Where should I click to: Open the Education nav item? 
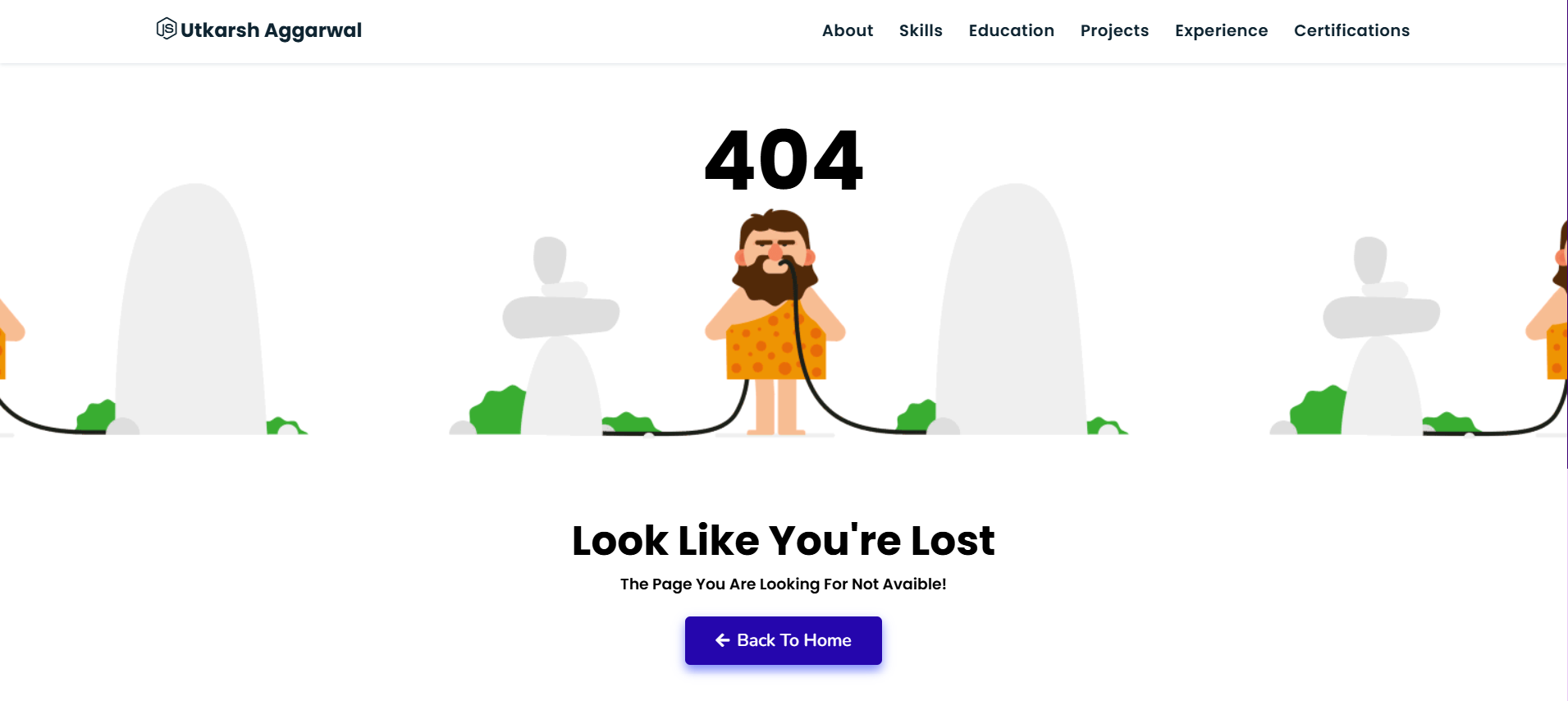pyautogui.click(x=1011, y=30)
